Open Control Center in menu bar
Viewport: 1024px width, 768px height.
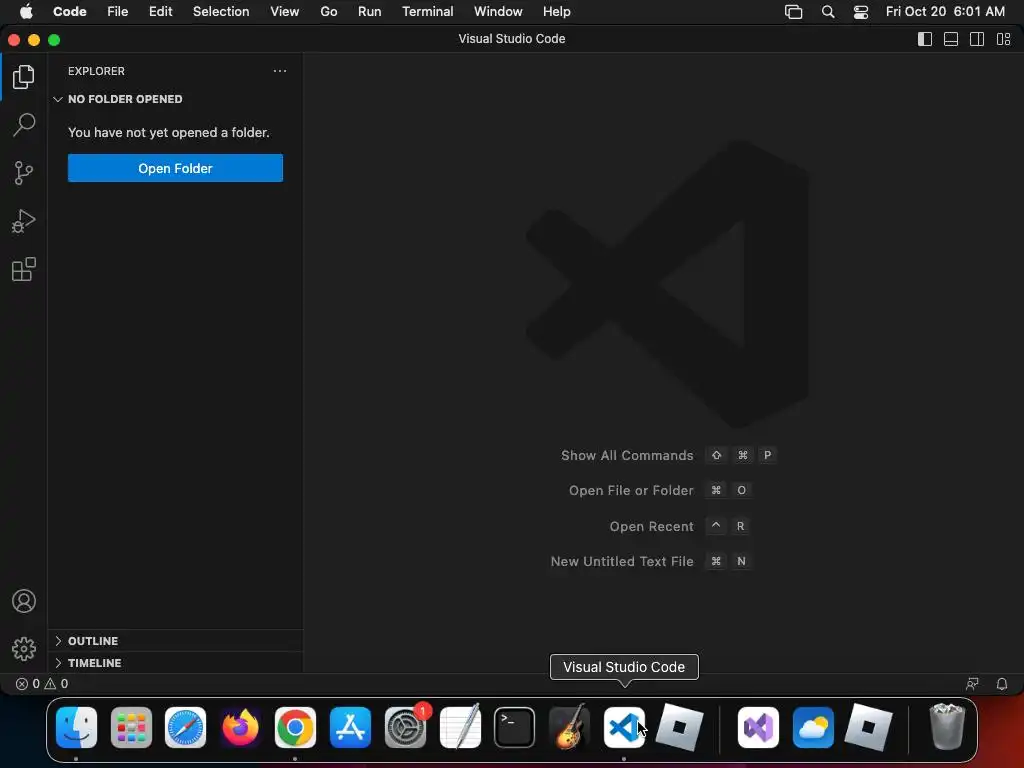[861, 12]
